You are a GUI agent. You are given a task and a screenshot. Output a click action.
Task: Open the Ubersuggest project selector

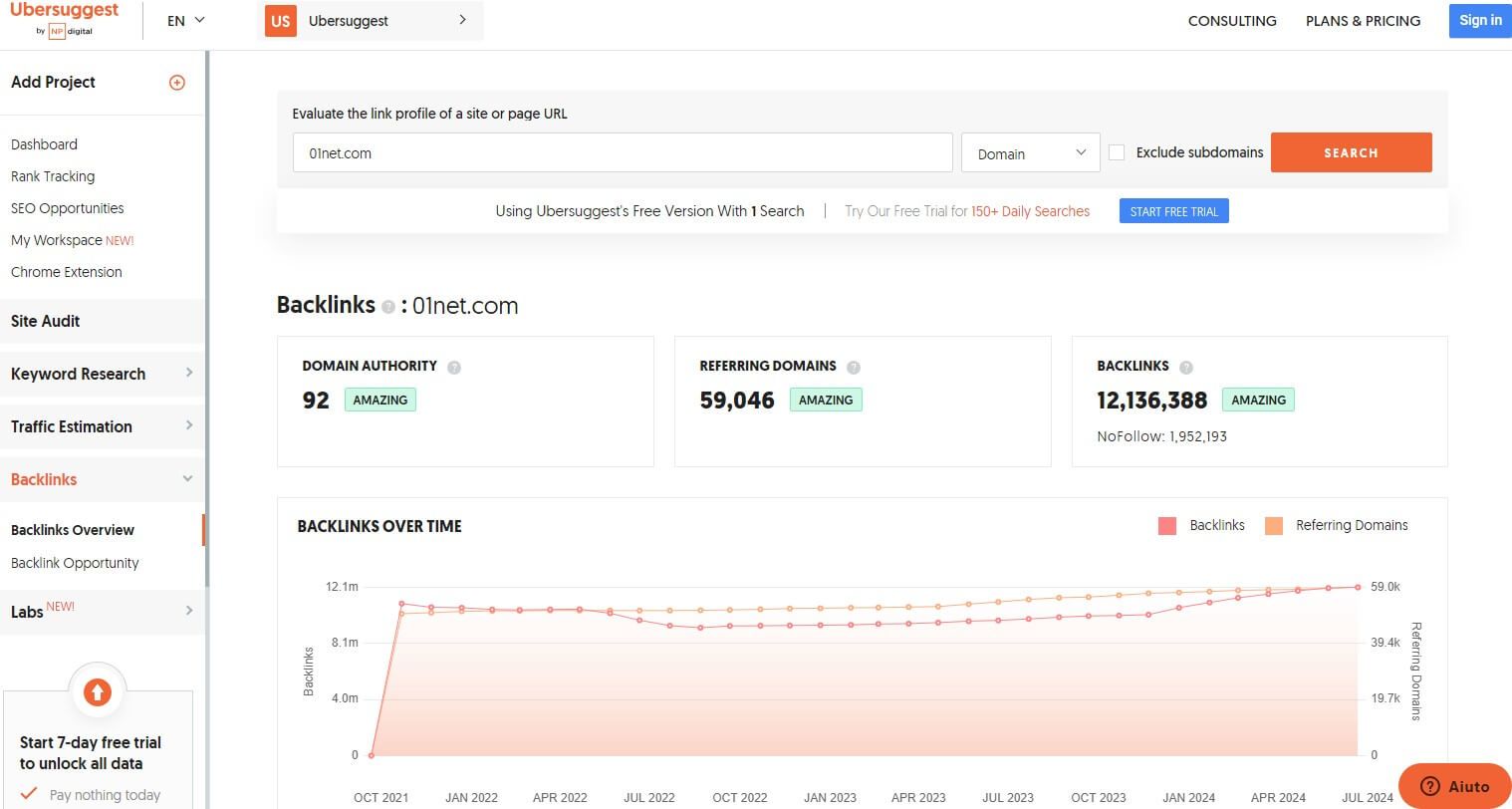[373, 21]
